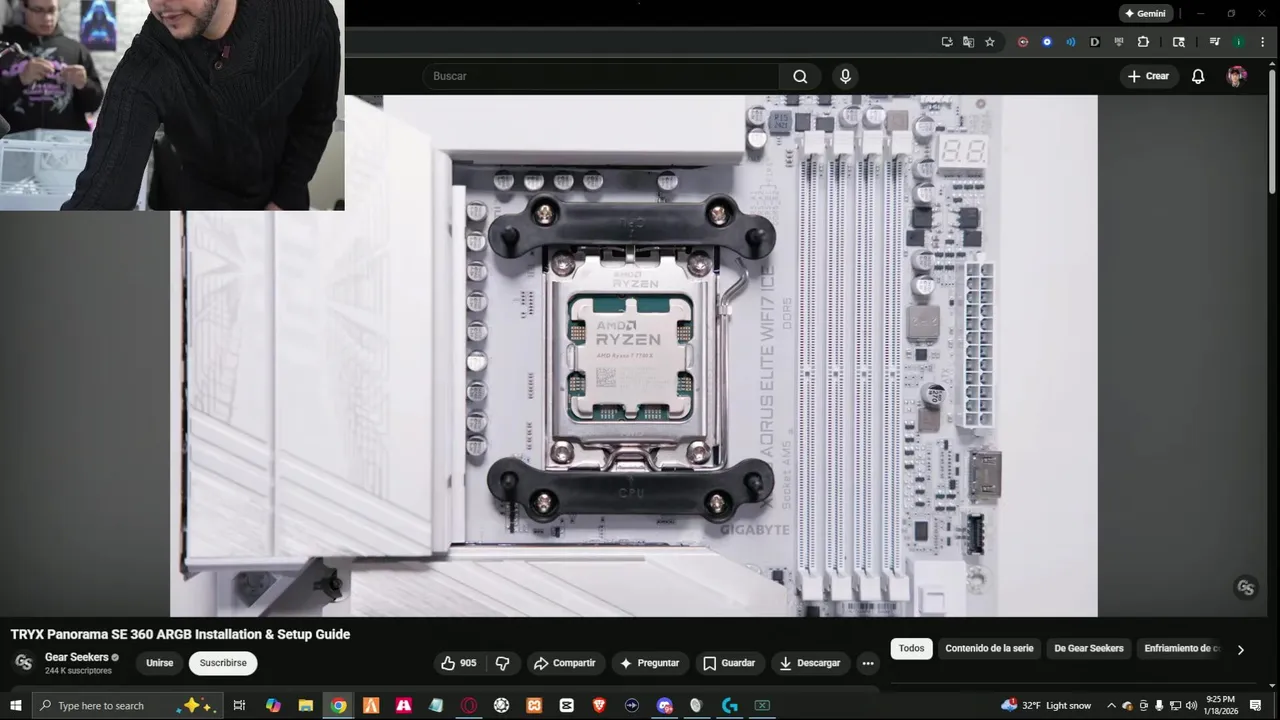Select the Contenido de la serie chip
The image size is (1280, 720).
point(989,648)
